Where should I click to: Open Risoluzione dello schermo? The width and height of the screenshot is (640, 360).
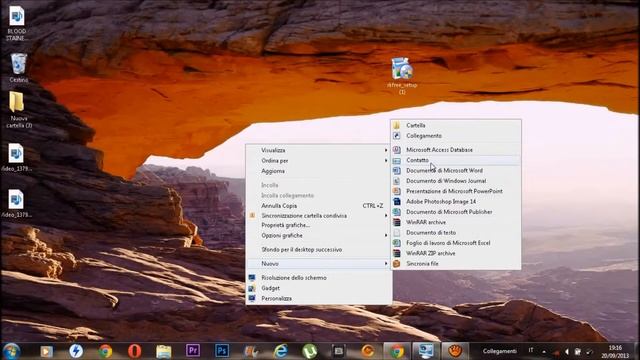tap(318, 278)
